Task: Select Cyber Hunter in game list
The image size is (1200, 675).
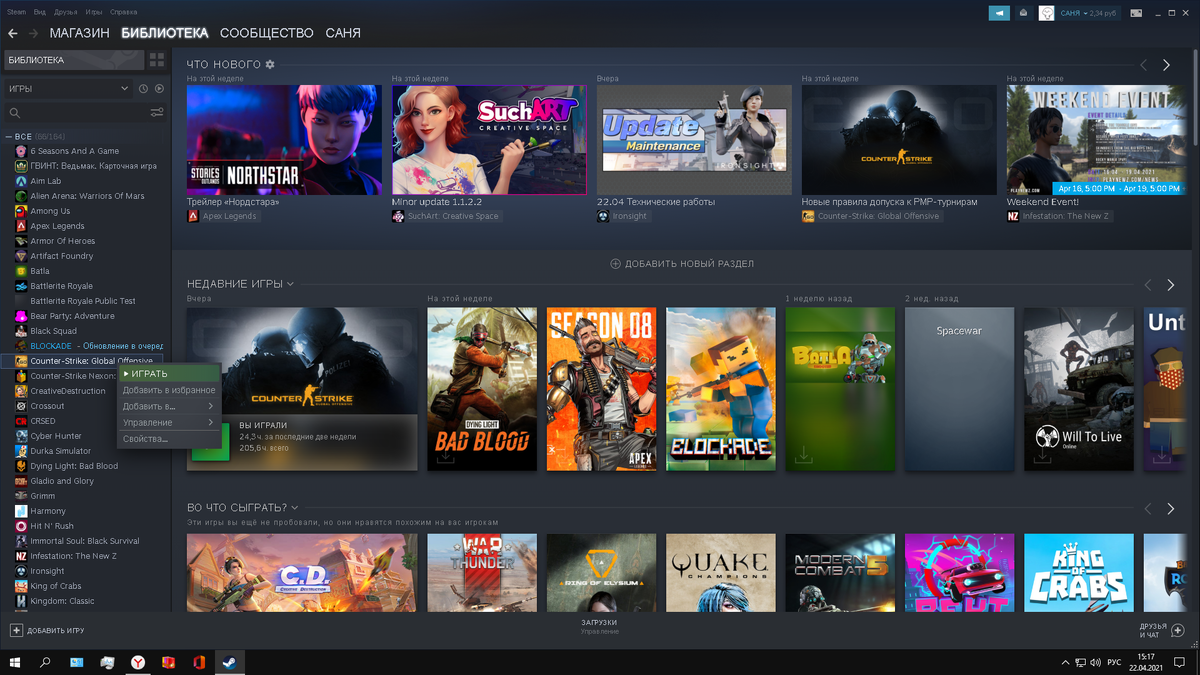Action: pyautogui.click(x=56, y=436)
